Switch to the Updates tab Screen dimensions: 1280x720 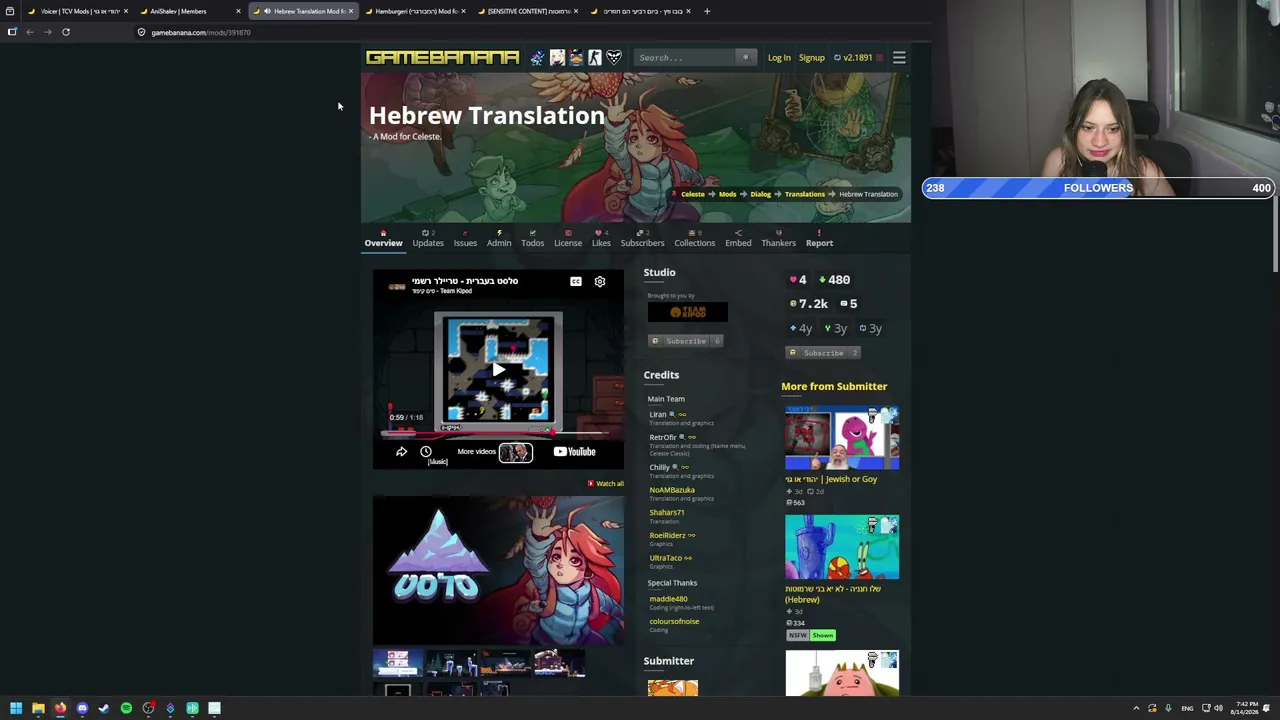point(428,239)
